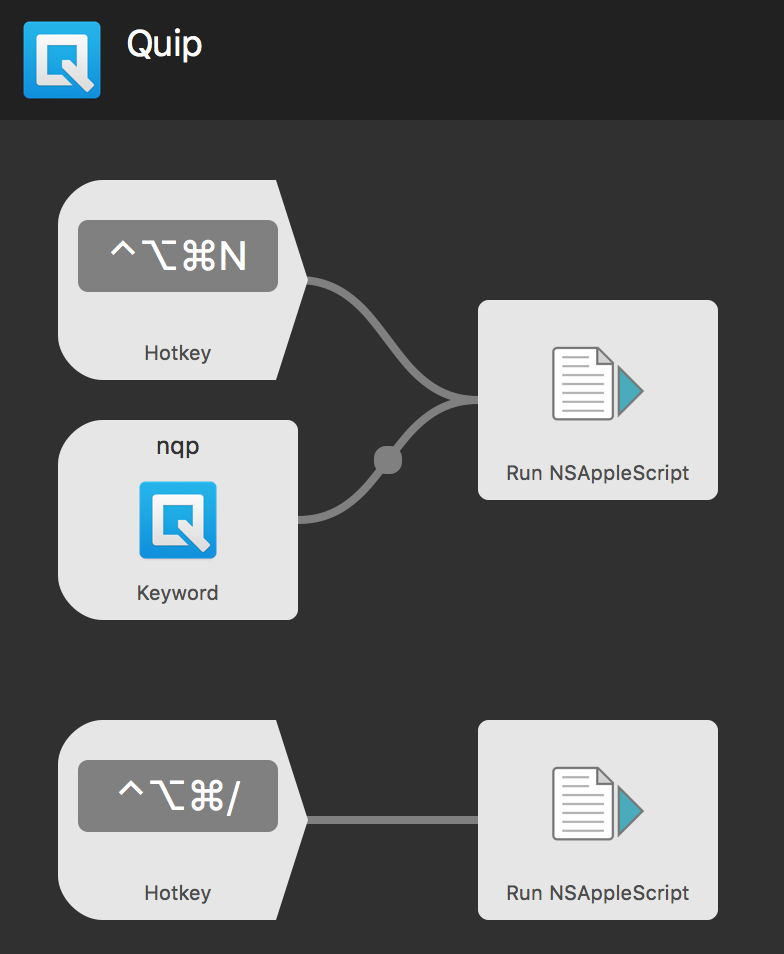Click the ⌃⌥⌘/ hotkey combination field
The image size is (784, 954).
178,796
